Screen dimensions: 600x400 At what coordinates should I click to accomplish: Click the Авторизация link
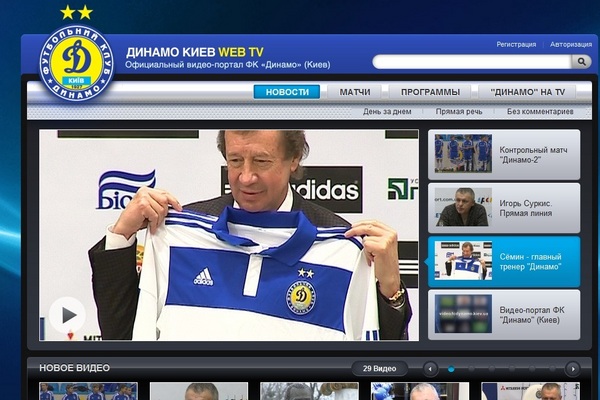570,44
